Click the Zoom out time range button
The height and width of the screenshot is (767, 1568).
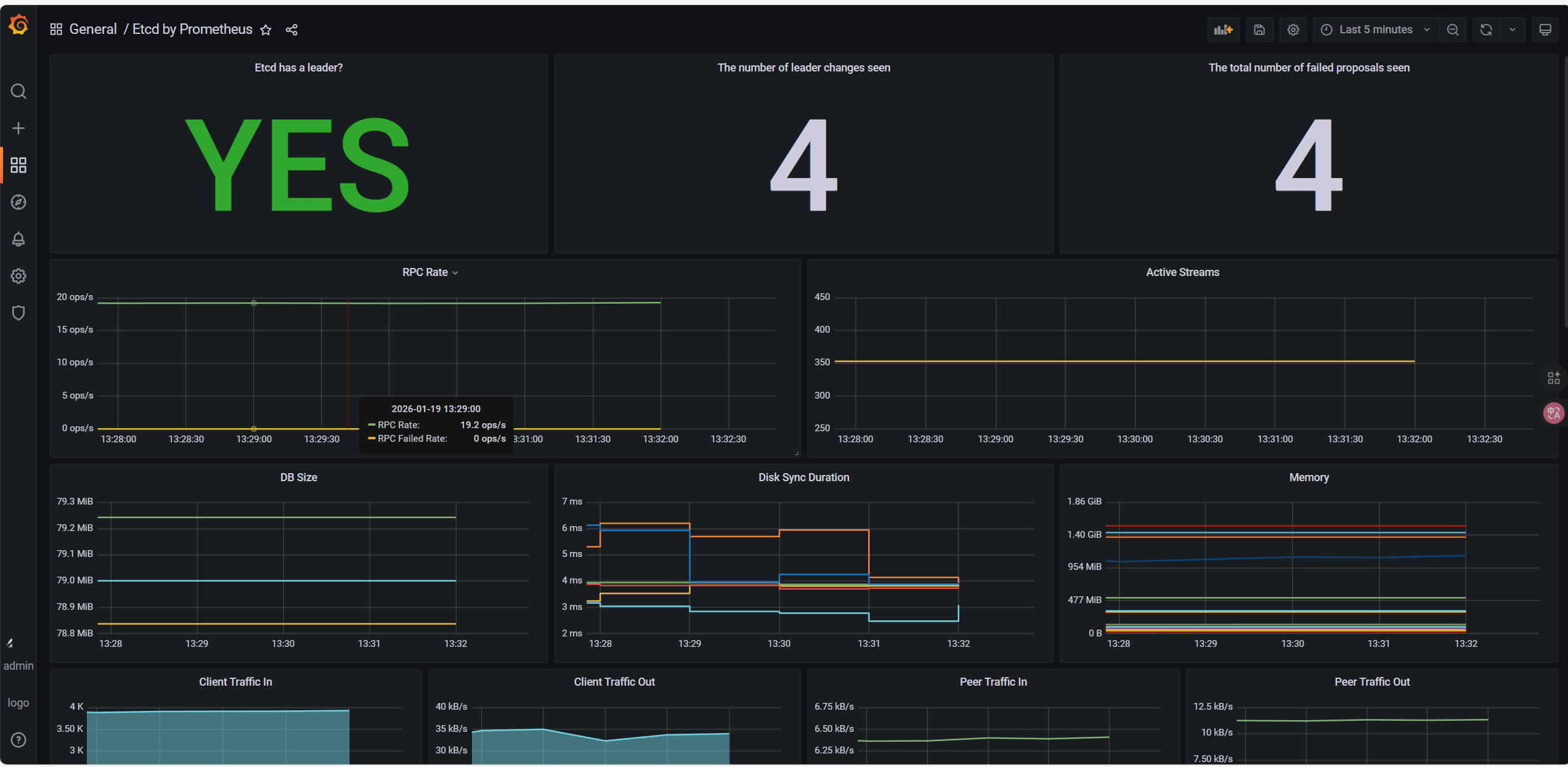(x=1453, y=30)
